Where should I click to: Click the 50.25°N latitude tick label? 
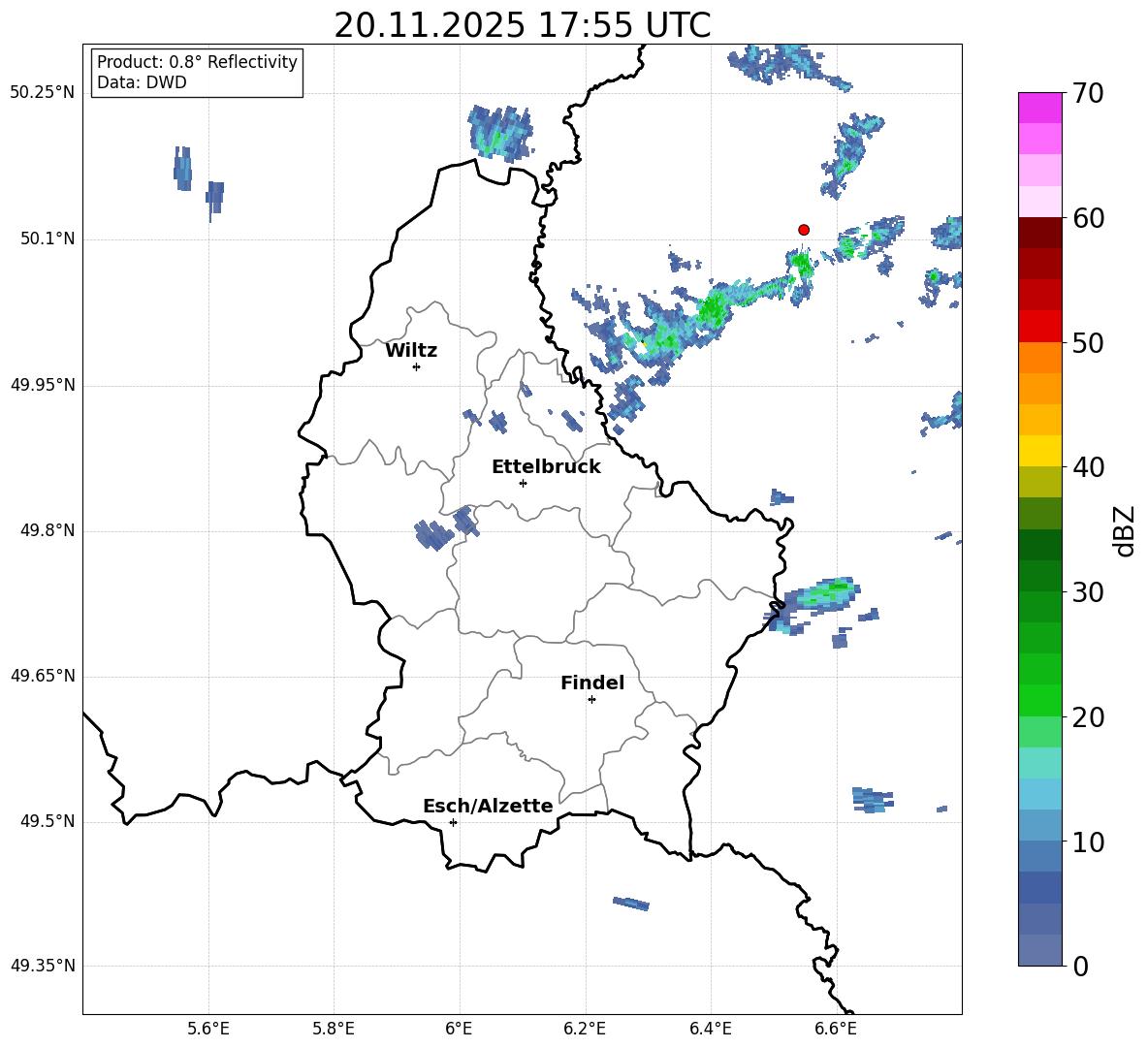43,93
